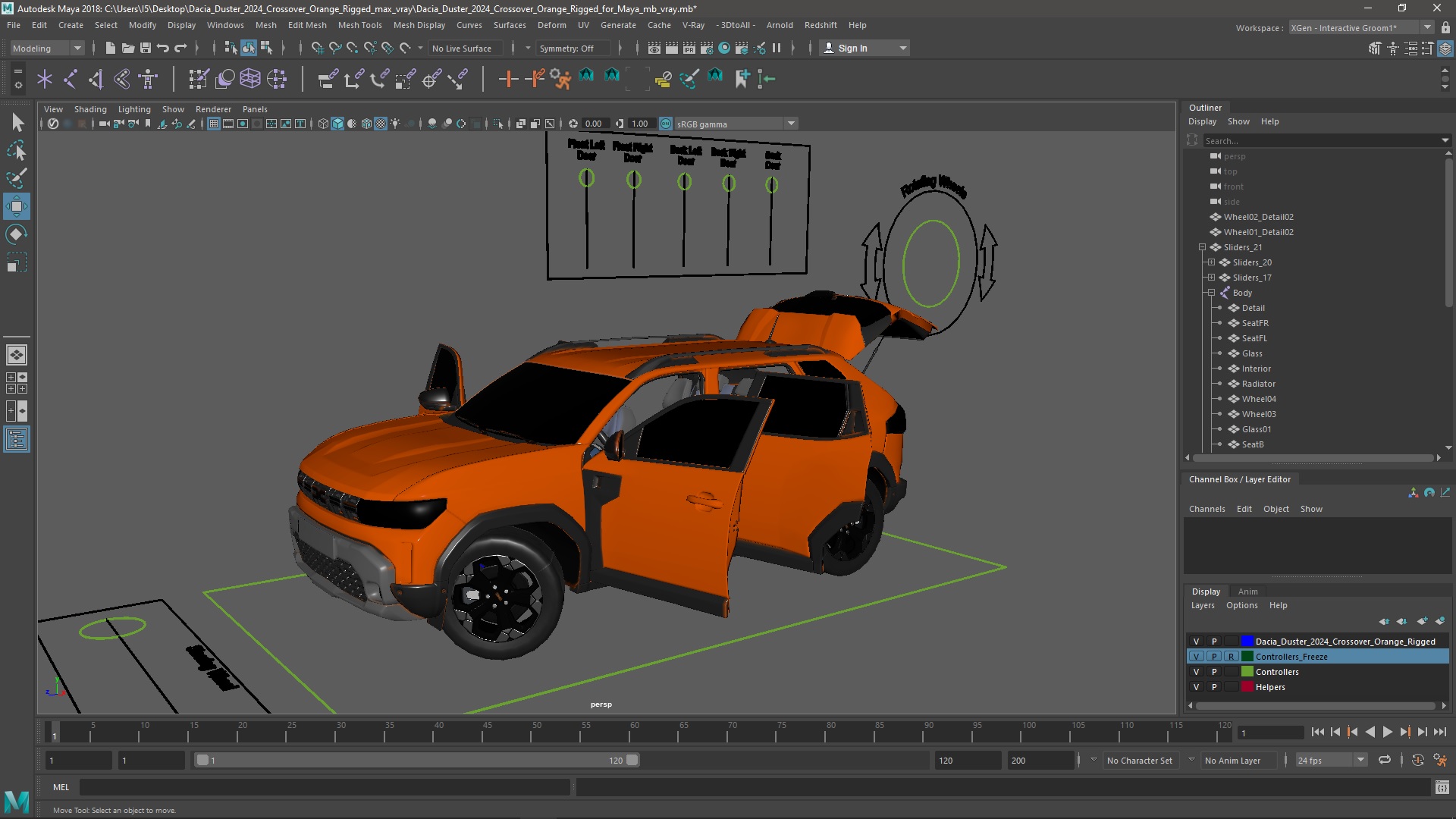Click the Parent Constraint shelf icon

click(x=328, y=79)
